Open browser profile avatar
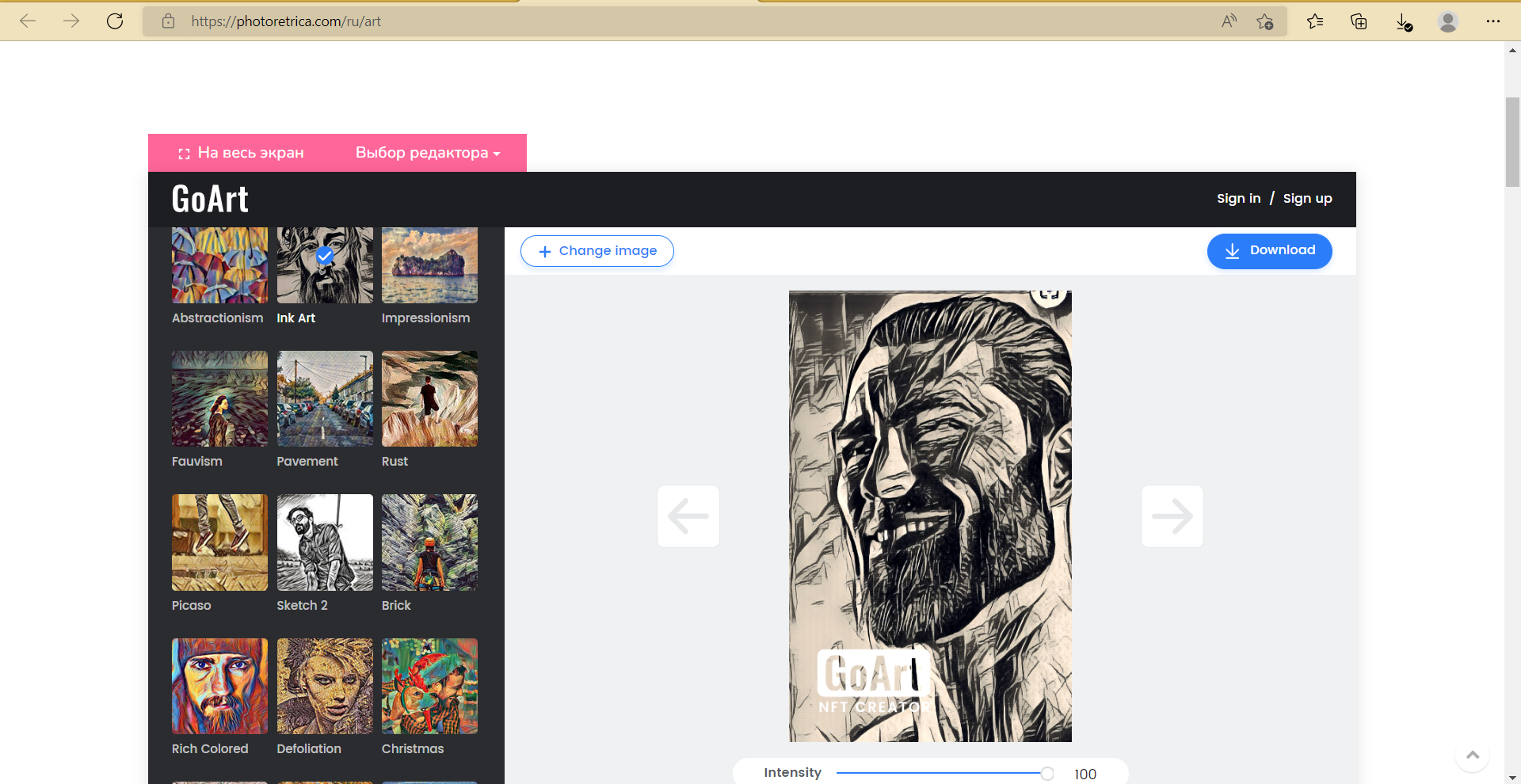This screenshot has height=784, width=1521. point(1448,21)
